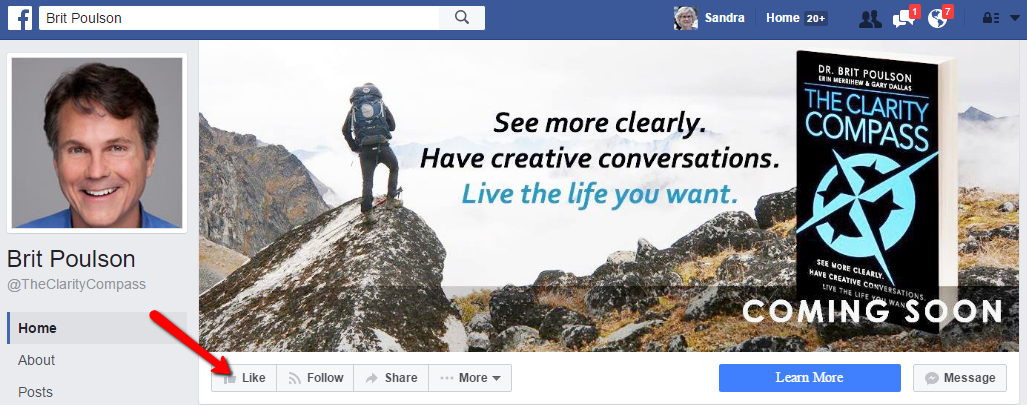
Task: Click the privacy shortcuts lock icon
Action: click(989, 18)
